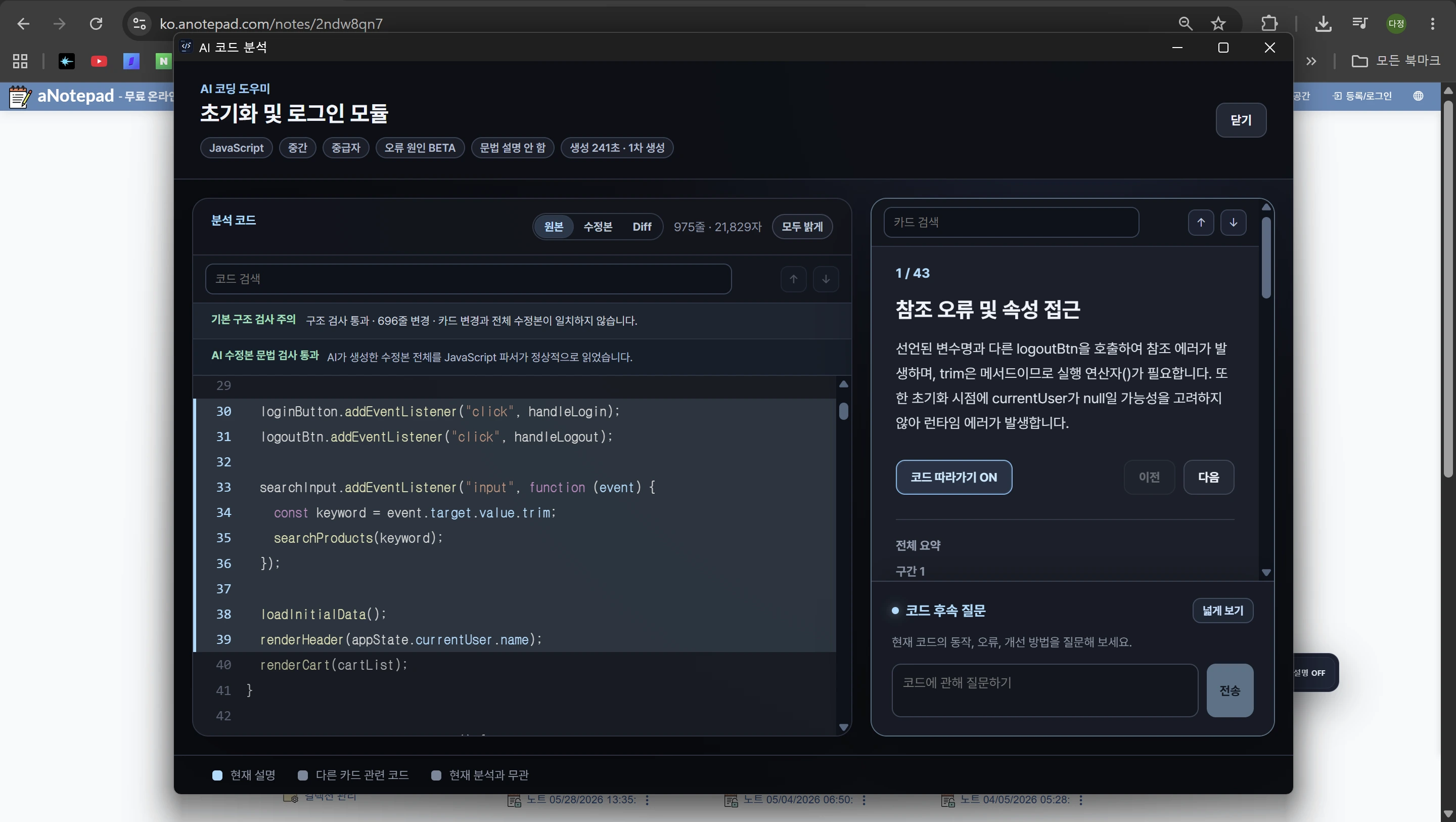This screenshot has width=1456, height=822.
Task: Click the browser address bar URL
Action: coord(271,24)
